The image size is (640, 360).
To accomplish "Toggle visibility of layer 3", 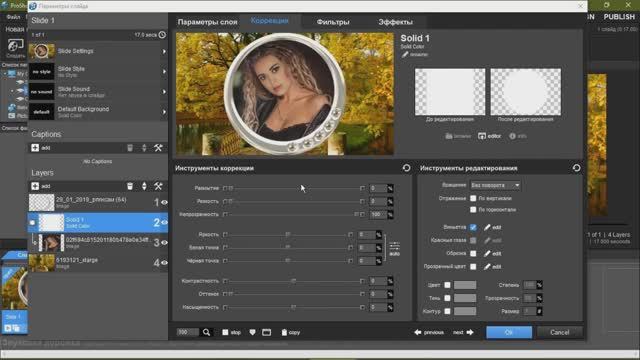I will tap(164, 242).
